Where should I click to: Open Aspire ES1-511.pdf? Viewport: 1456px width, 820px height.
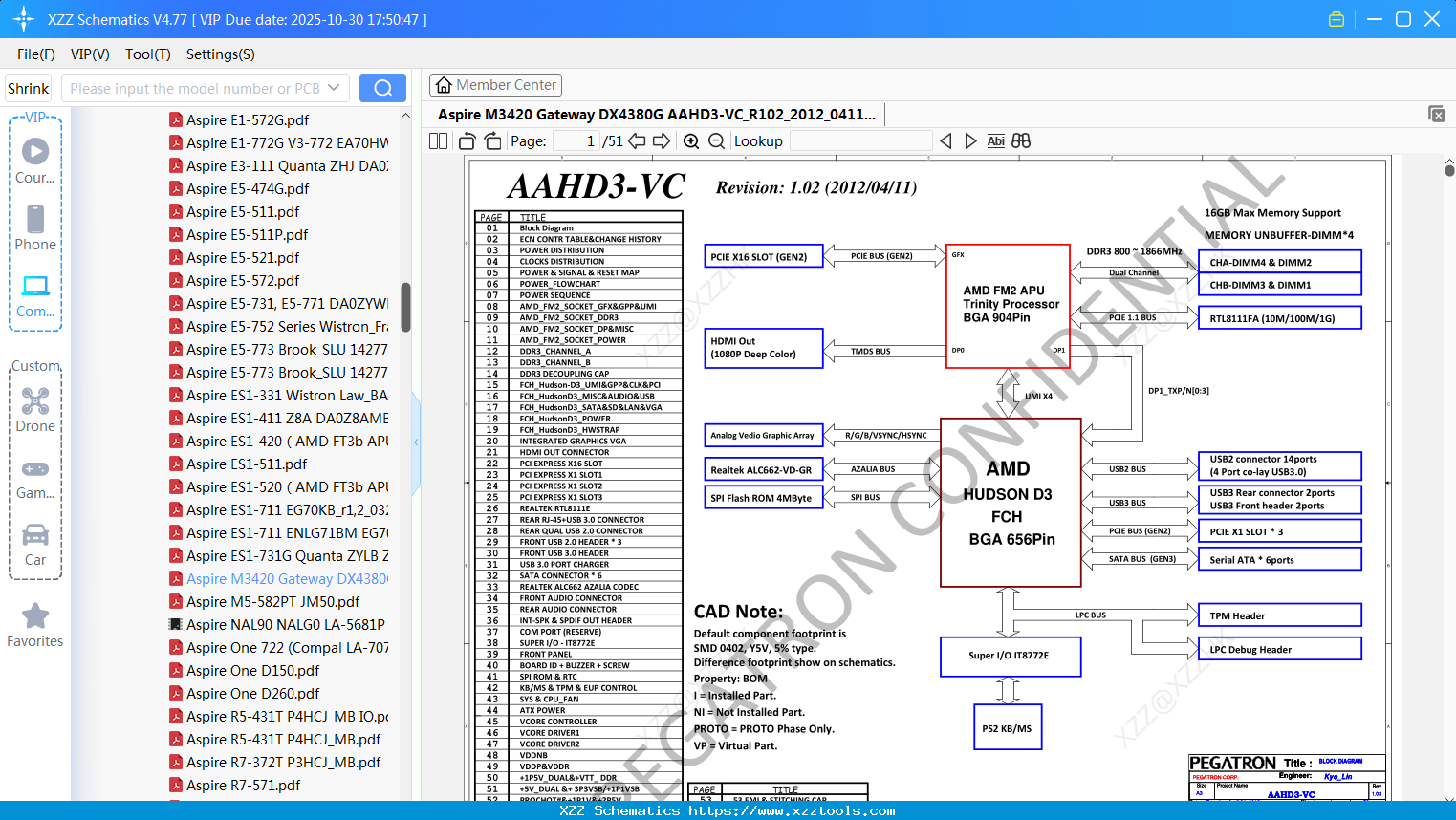coord(247,464)
